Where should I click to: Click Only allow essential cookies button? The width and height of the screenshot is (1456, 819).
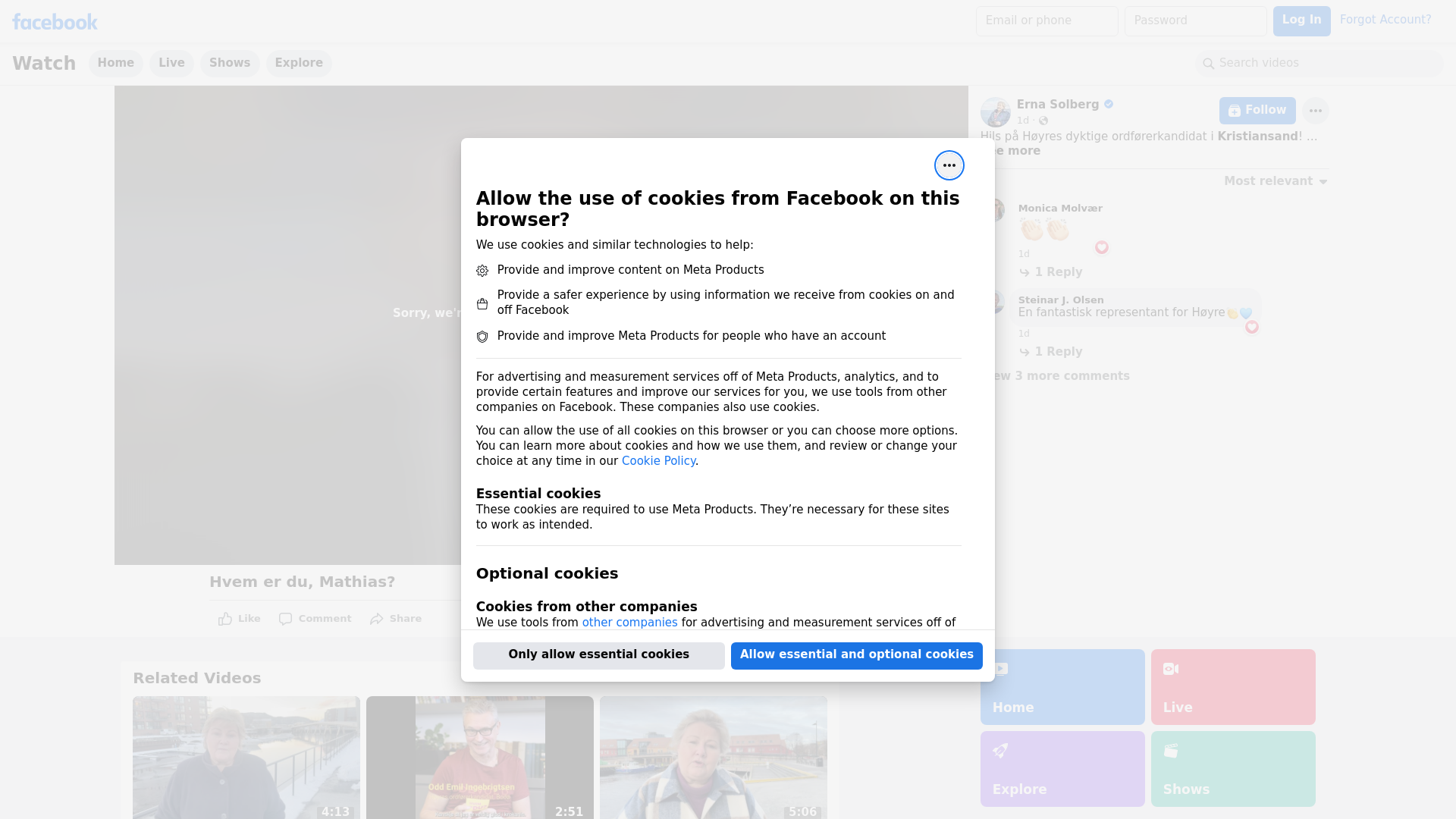(598, 655)
